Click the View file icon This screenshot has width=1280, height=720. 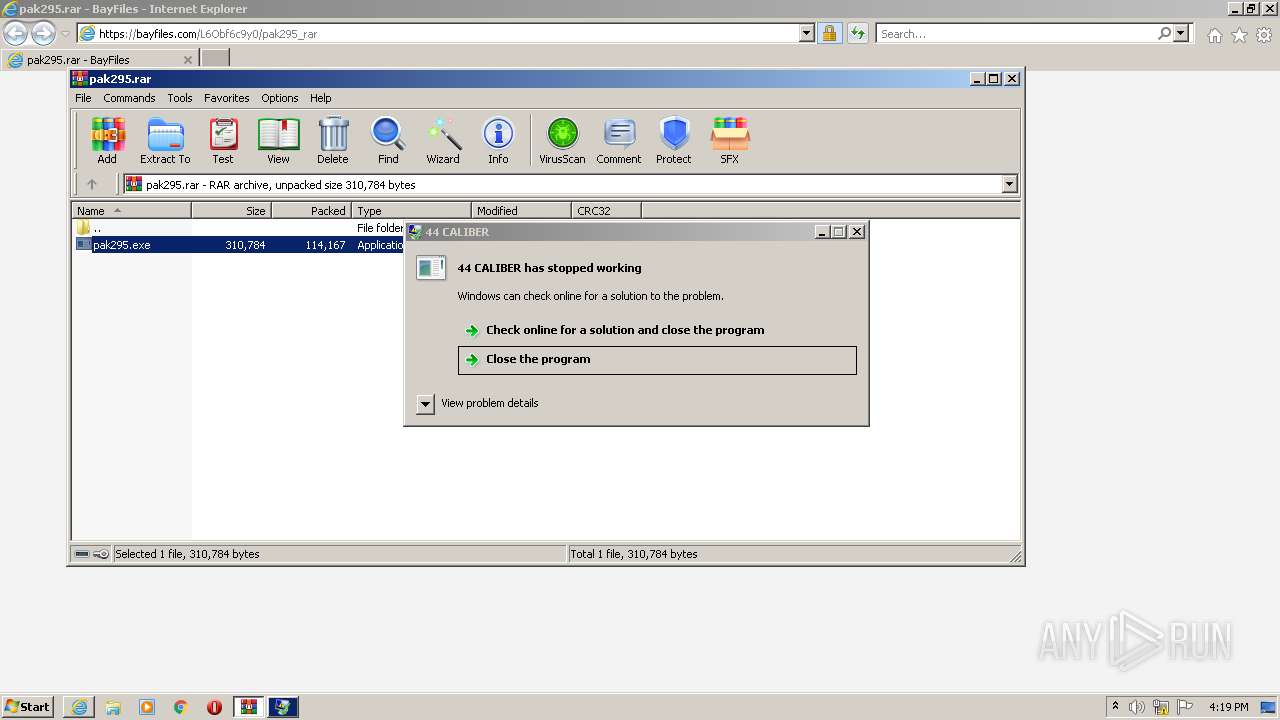278,140
